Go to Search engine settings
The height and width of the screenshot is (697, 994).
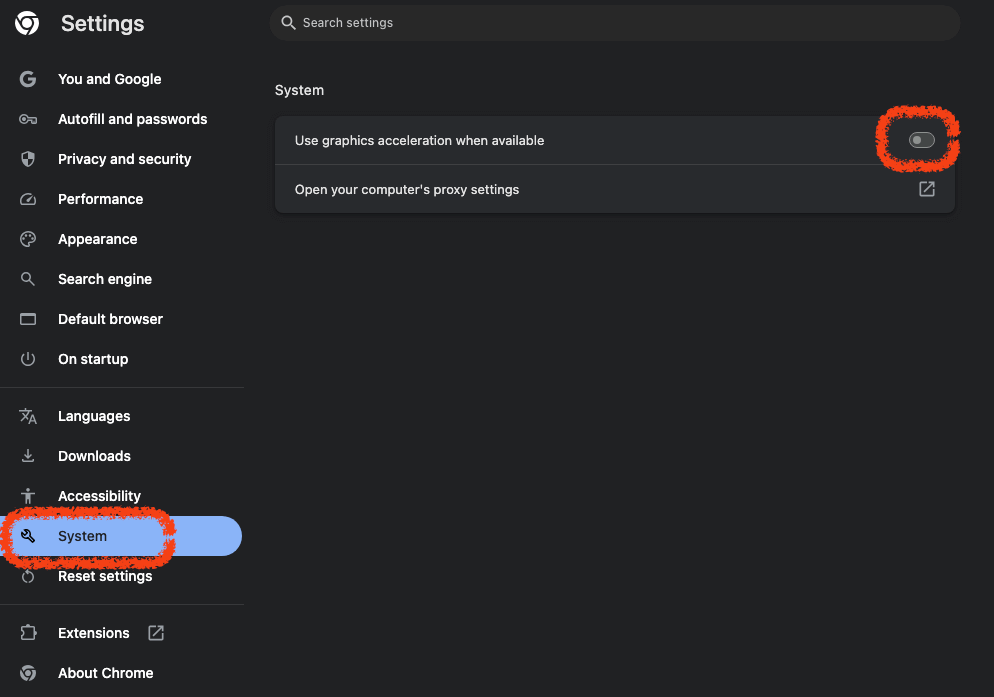click(105, 279)
